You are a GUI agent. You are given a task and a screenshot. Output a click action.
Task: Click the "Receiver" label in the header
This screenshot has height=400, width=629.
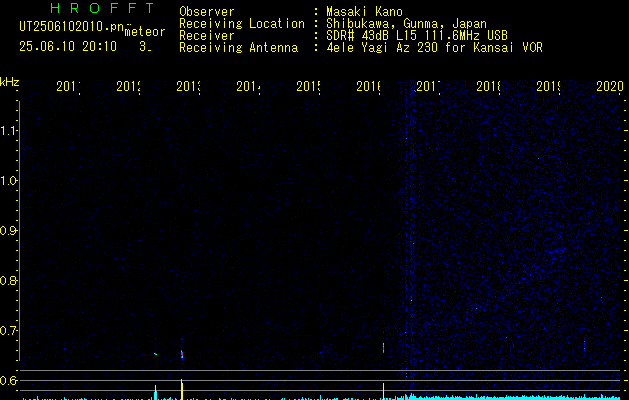pyautogui.click(x=207, y=36)
